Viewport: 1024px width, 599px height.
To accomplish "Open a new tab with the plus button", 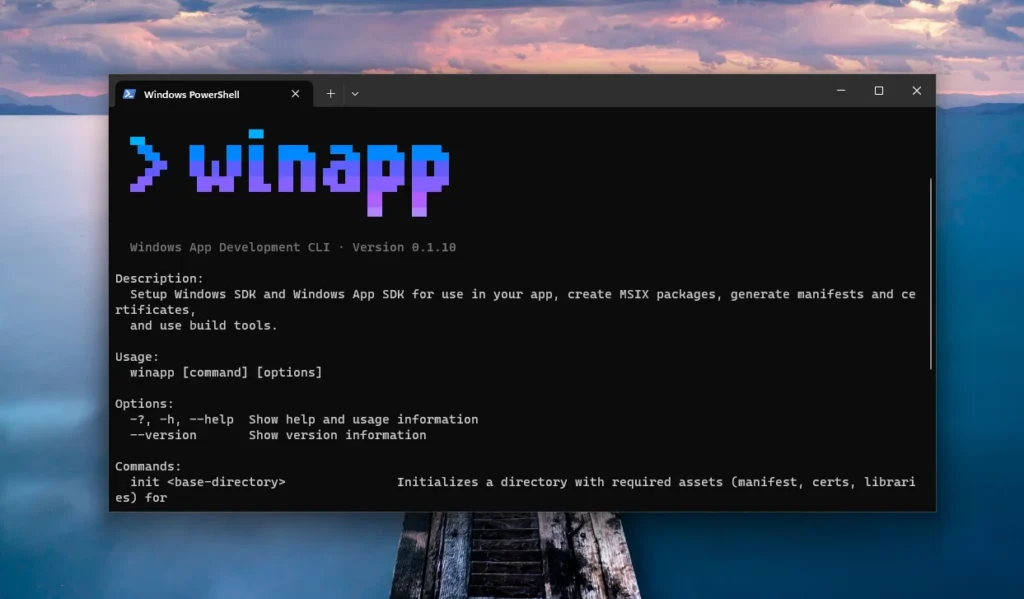I will pyautogui.click(x=329, y=93).
